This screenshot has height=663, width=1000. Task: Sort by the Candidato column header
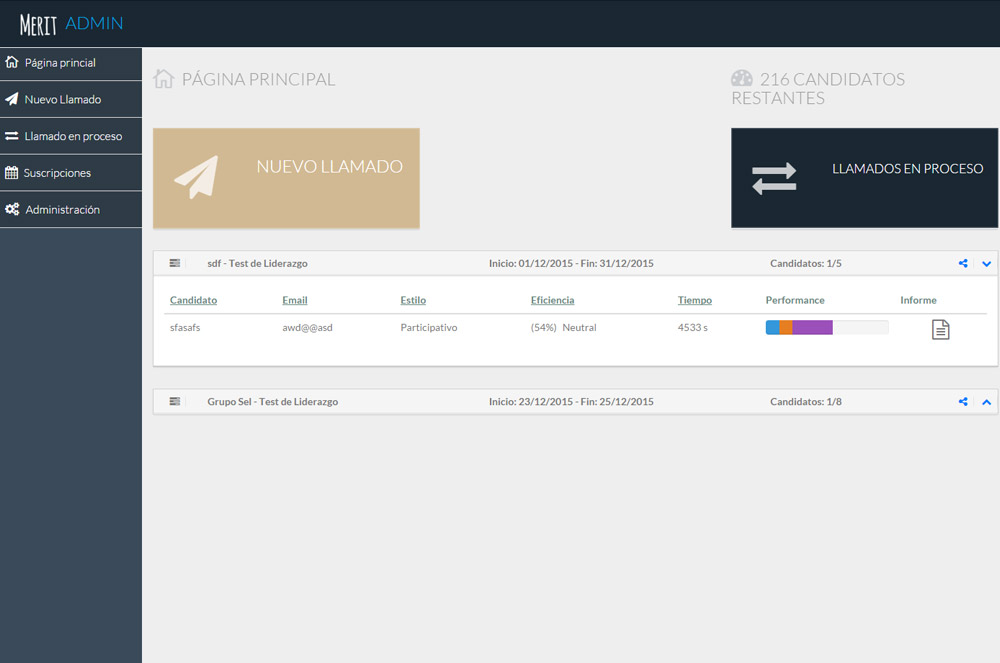coord(193,300)
